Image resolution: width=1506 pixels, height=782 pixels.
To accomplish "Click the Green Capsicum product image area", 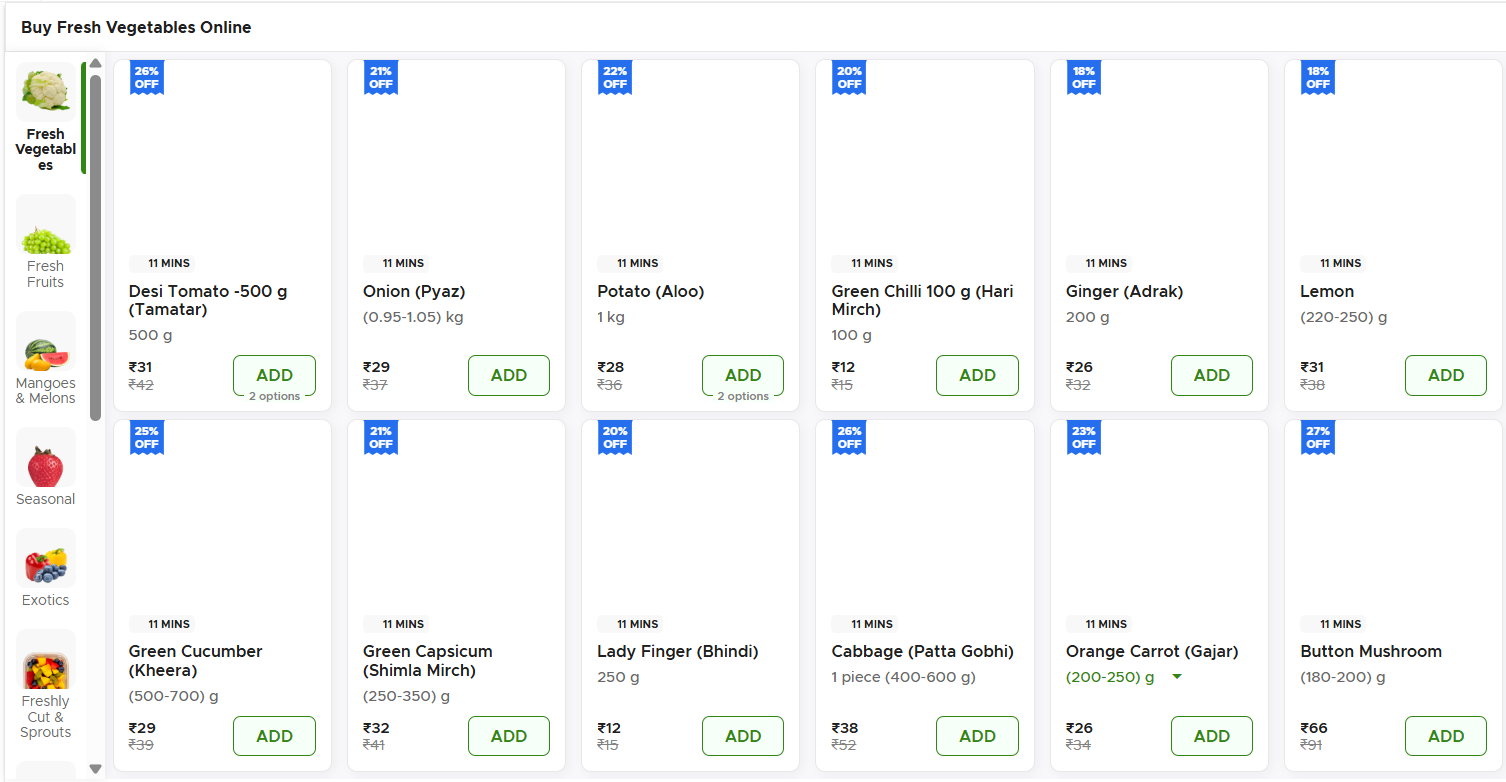I will (456, 520).
